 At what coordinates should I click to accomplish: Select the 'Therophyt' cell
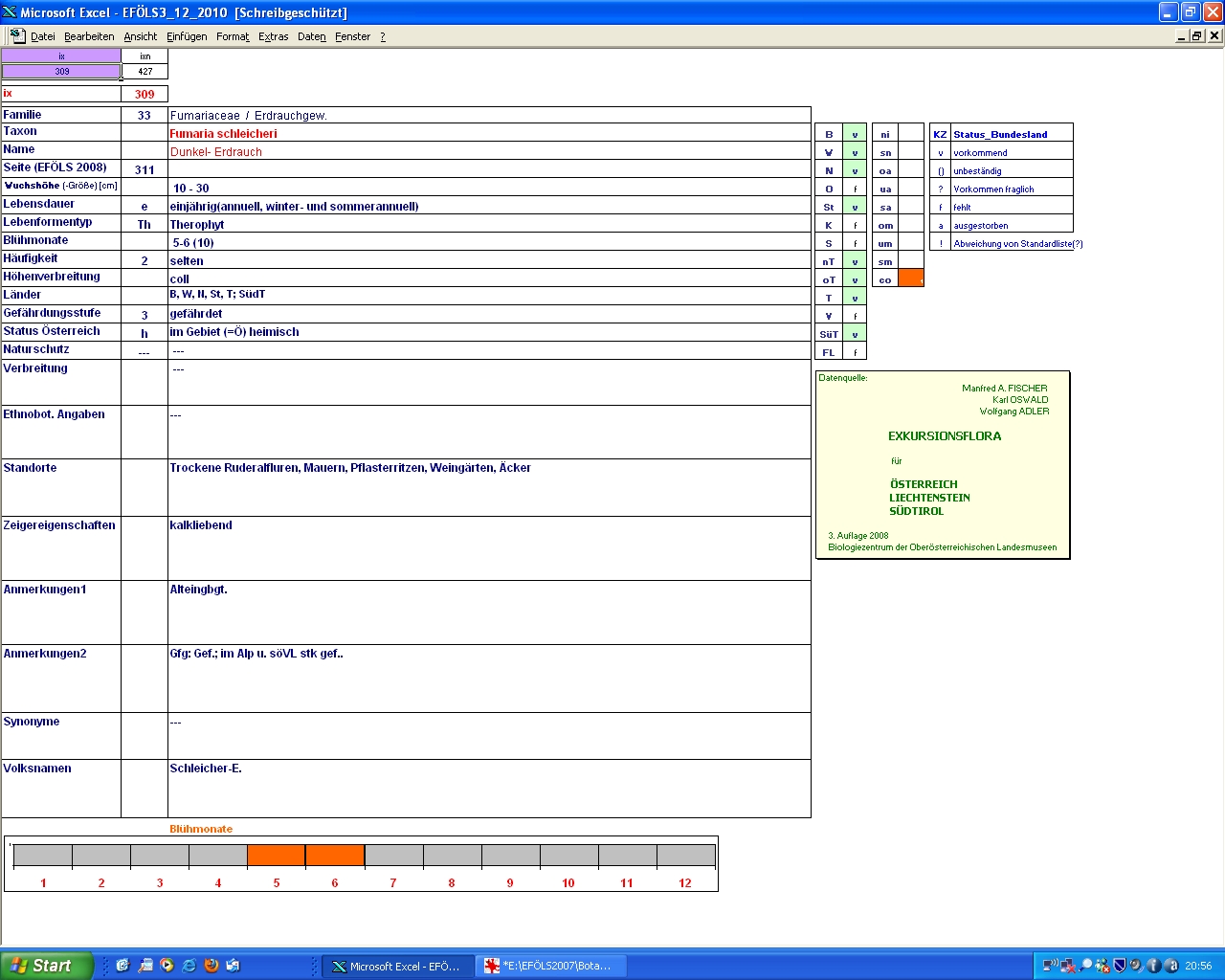tap(489, 224)
